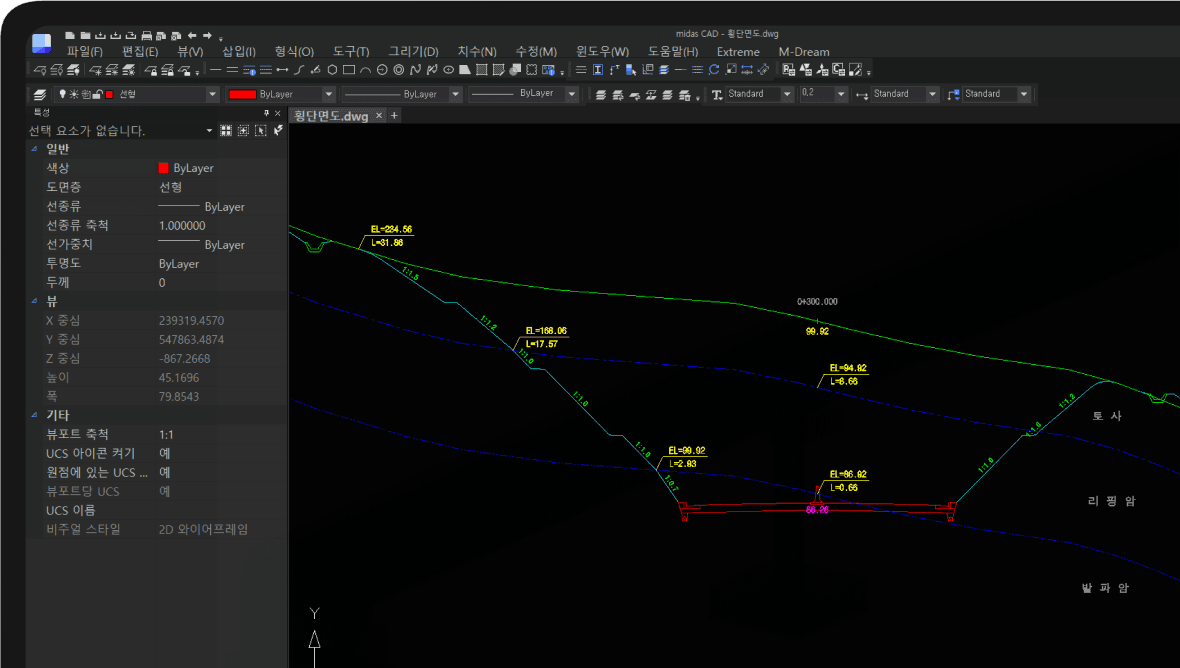The width and height of the screenshot is (1180, 668).
Task: Toggle 원점에 있는 UCS value 예
Action: 165,472
